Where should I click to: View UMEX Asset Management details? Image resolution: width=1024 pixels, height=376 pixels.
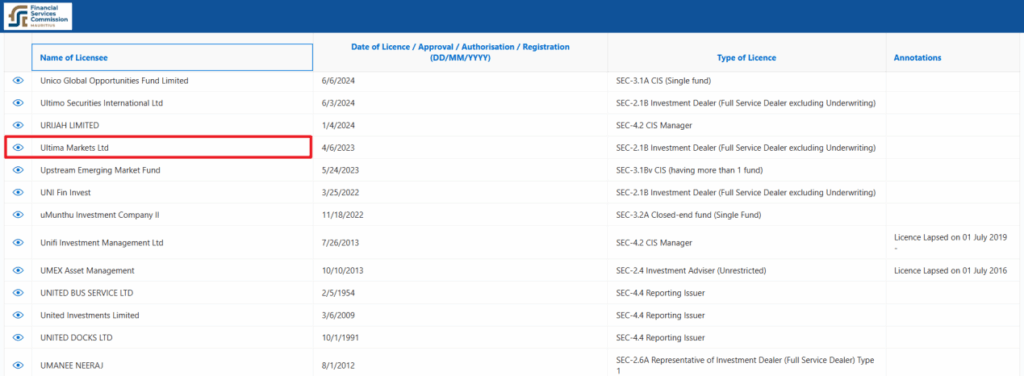tap(18, 270)
